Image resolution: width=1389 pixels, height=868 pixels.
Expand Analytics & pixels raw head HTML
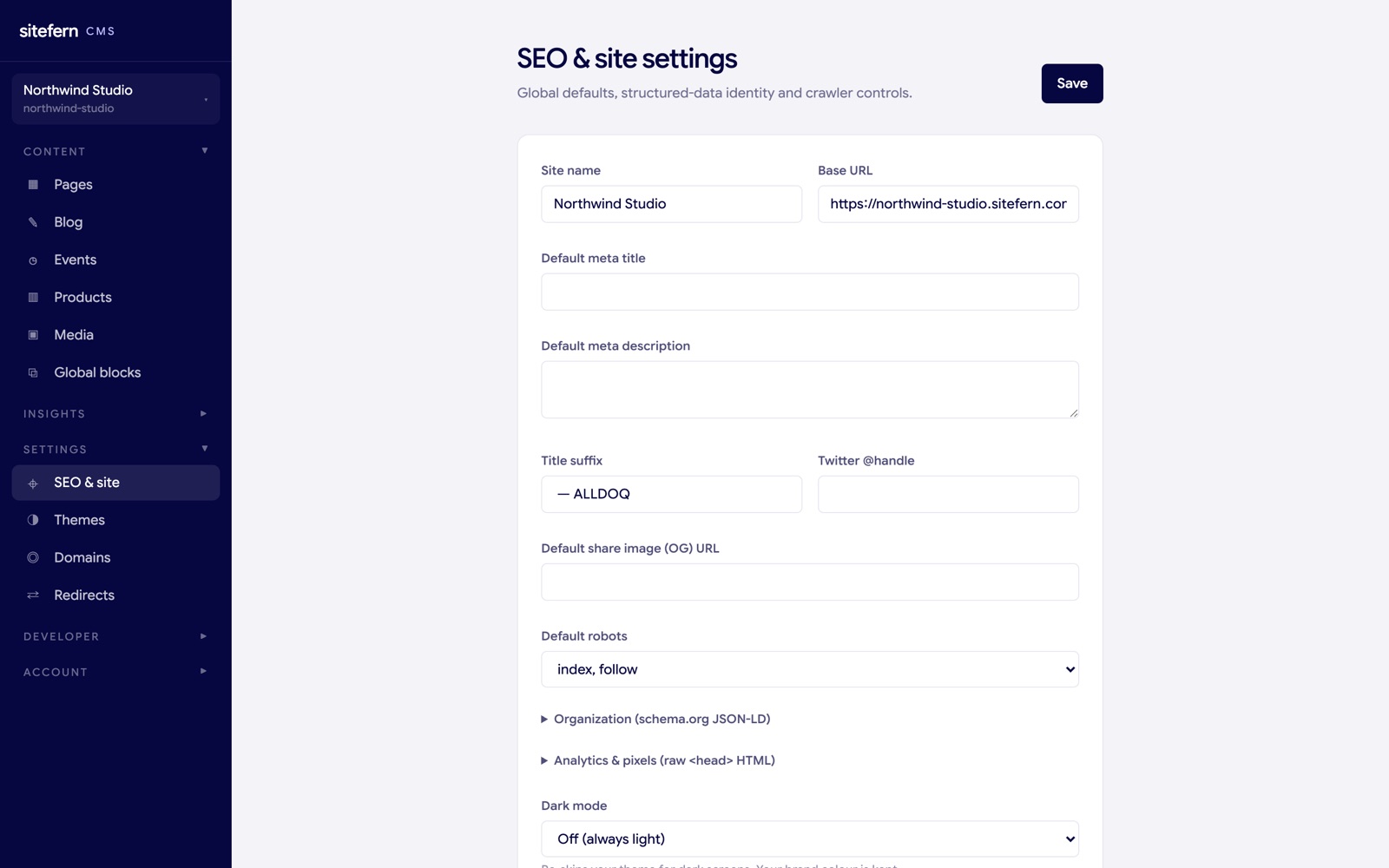(x=658, y=760)
